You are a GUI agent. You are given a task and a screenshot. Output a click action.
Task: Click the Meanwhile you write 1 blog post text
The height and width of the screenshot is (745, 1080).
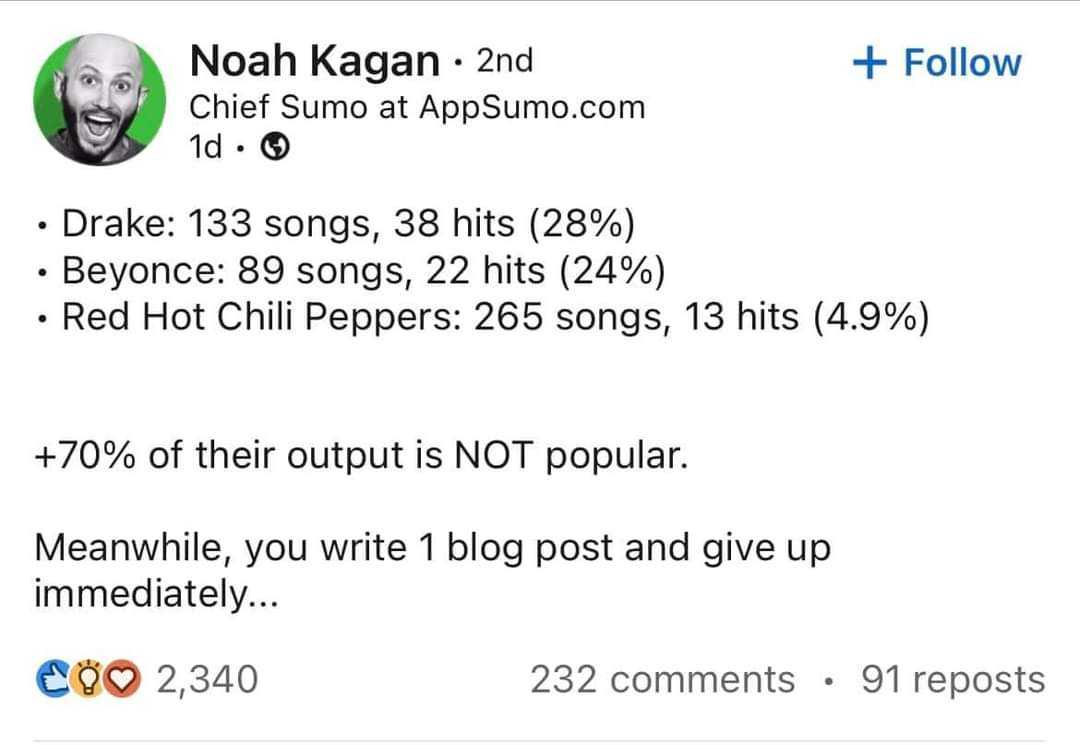(x=432, y=548)
